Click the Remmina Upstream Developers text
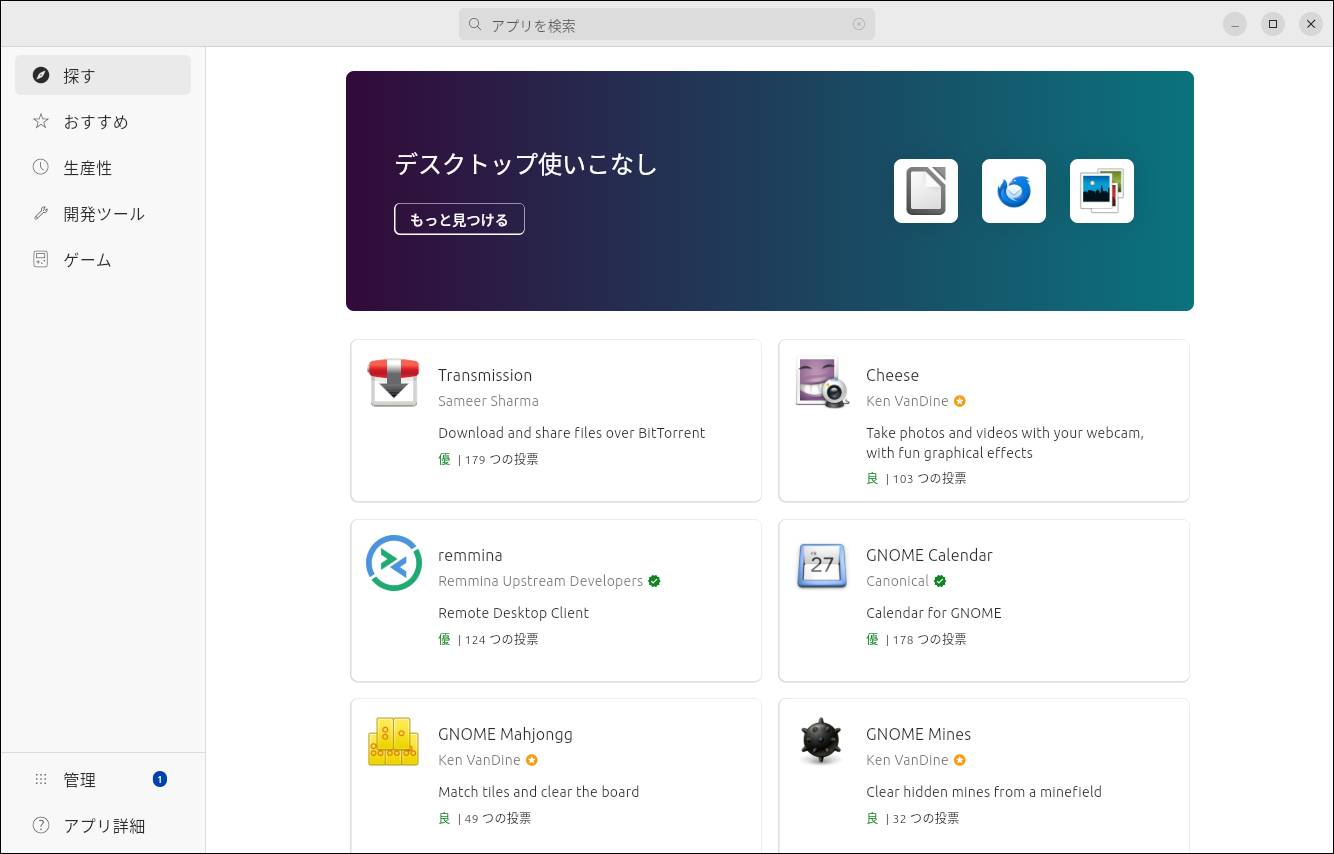Screen dimensions: 1334x854 (540, 581)
